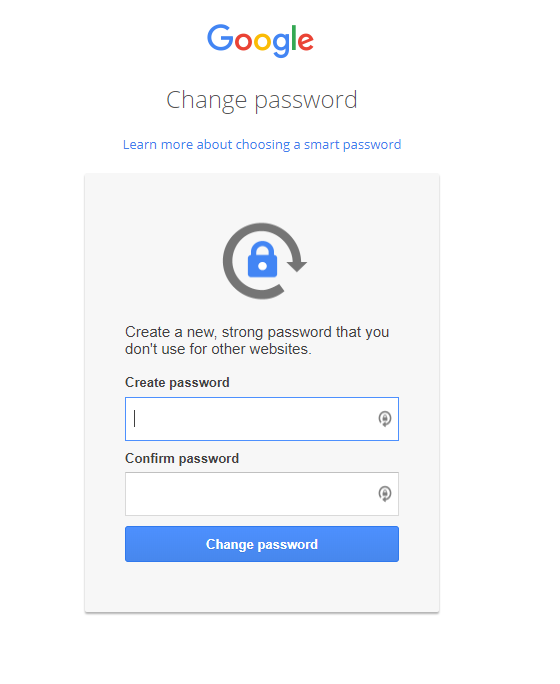Focus the Create password input field

point(262,419)
